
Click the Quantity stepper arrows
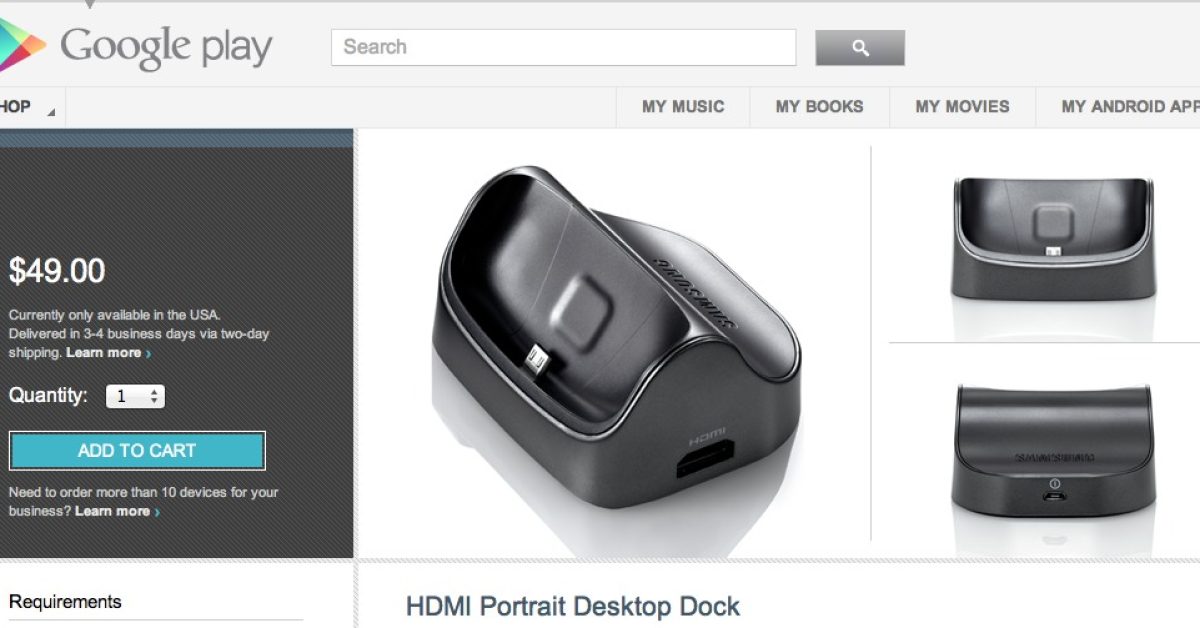point(154,397)
